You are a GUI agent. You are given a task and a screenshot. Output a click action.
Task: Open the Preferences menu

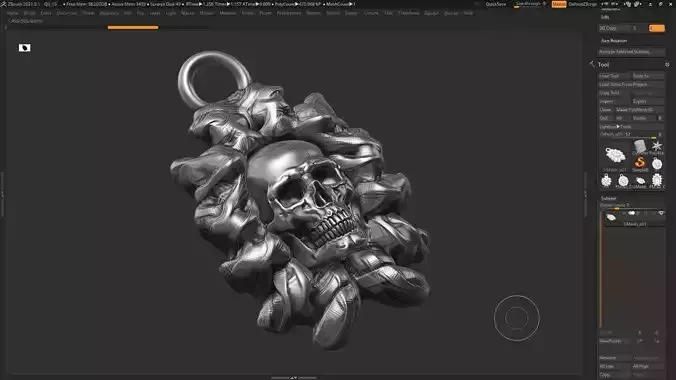pos(289,13)
